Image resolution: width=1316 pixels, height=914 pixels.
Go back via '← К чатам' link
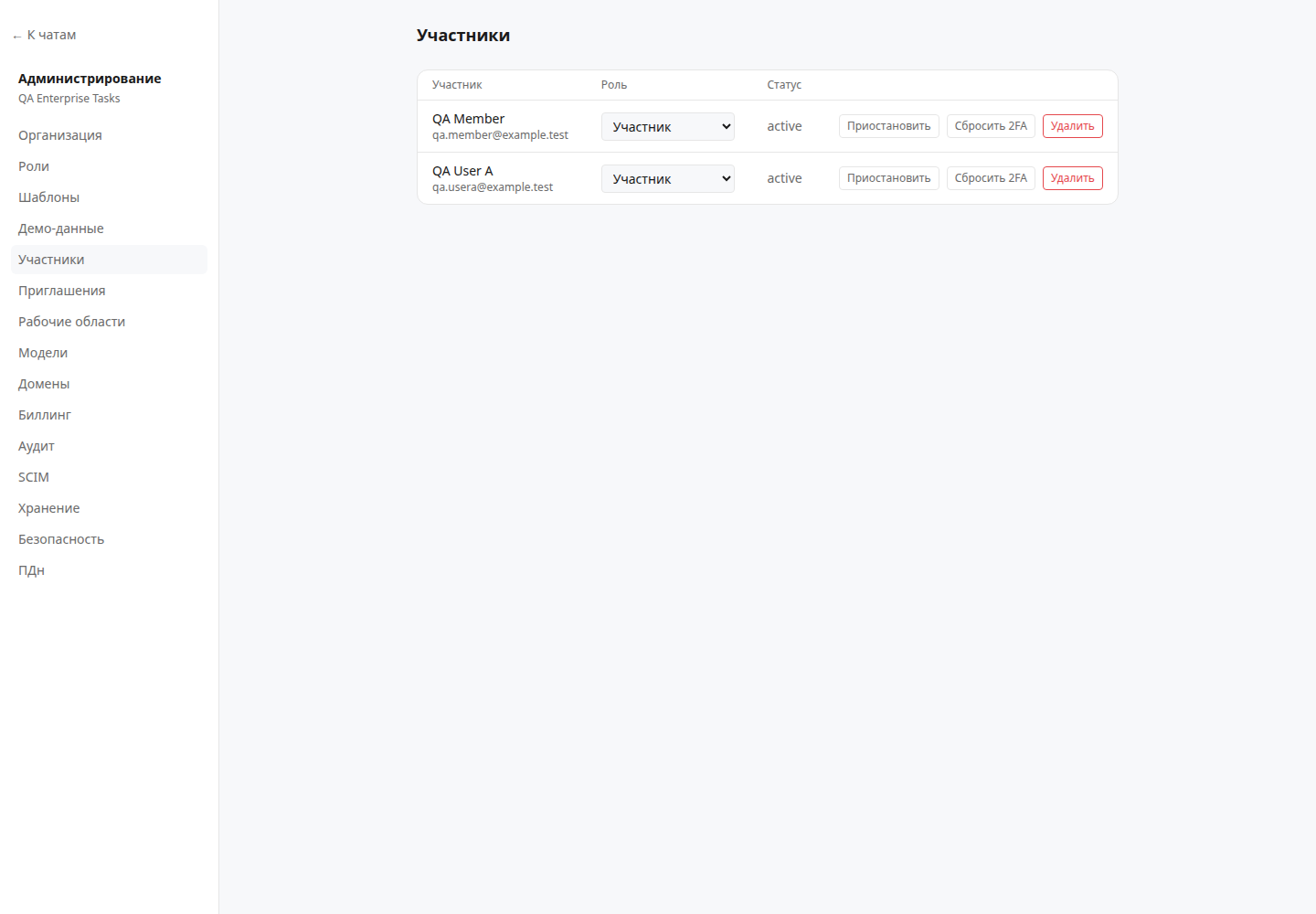pyautogui.click(x=44, y=35)
